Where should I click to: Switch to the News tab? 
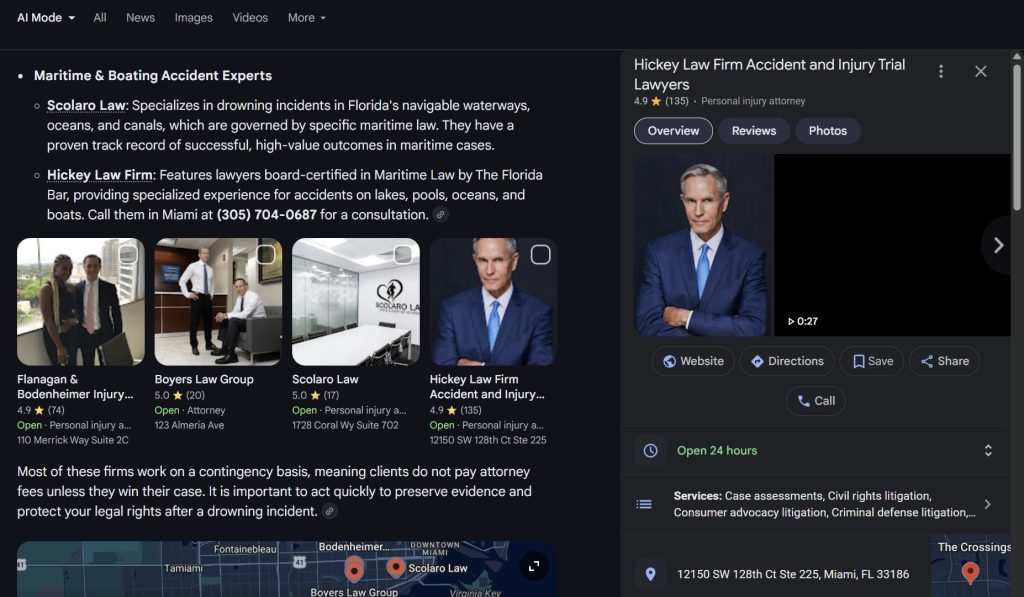tap(140, 18)
